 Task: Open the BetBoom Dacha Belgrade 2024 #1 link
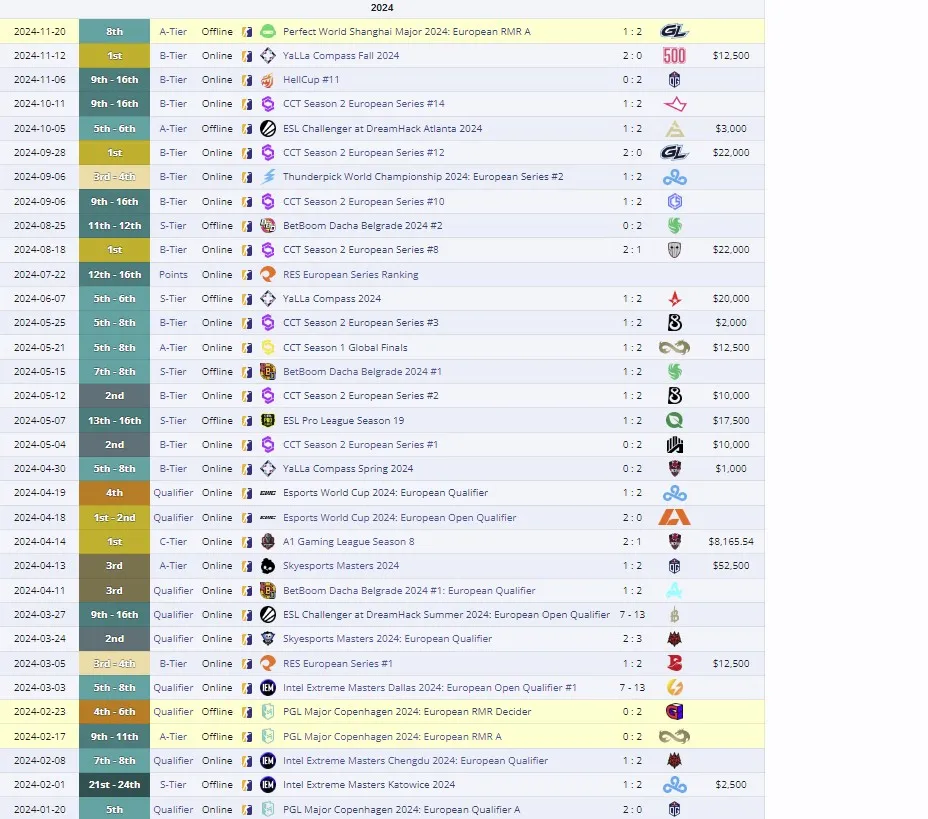362,372
